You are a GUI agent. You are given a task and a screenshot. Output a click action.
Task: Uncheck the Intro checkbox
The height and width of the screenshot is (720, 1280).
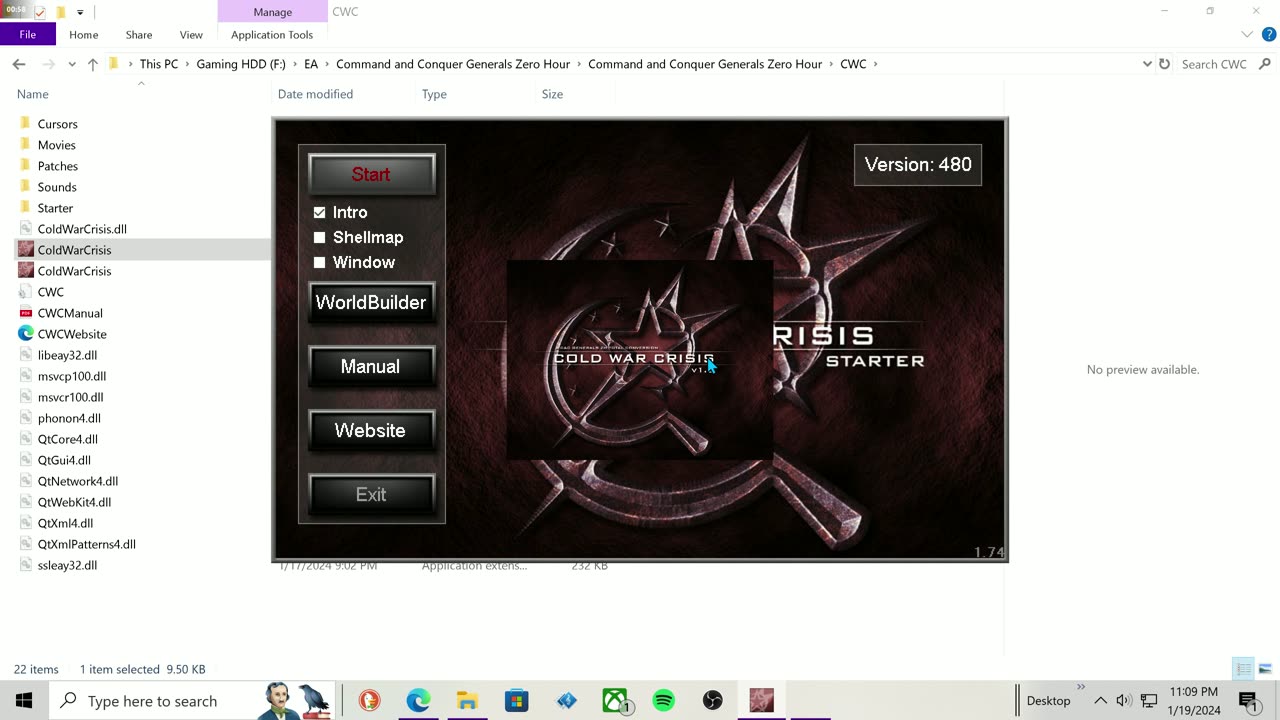(320, 213)
